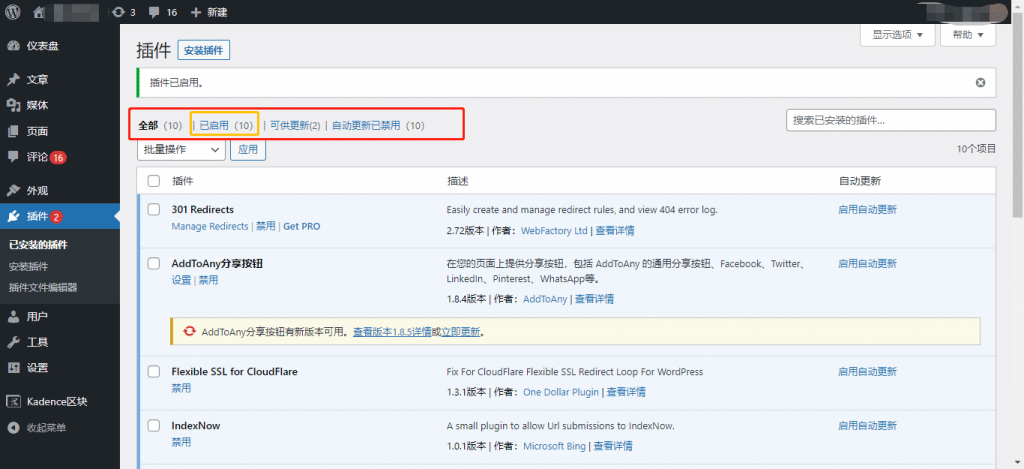Open 设置 link under AddToAny
This screenshot has height=469, width=1024.
point(182,280)
